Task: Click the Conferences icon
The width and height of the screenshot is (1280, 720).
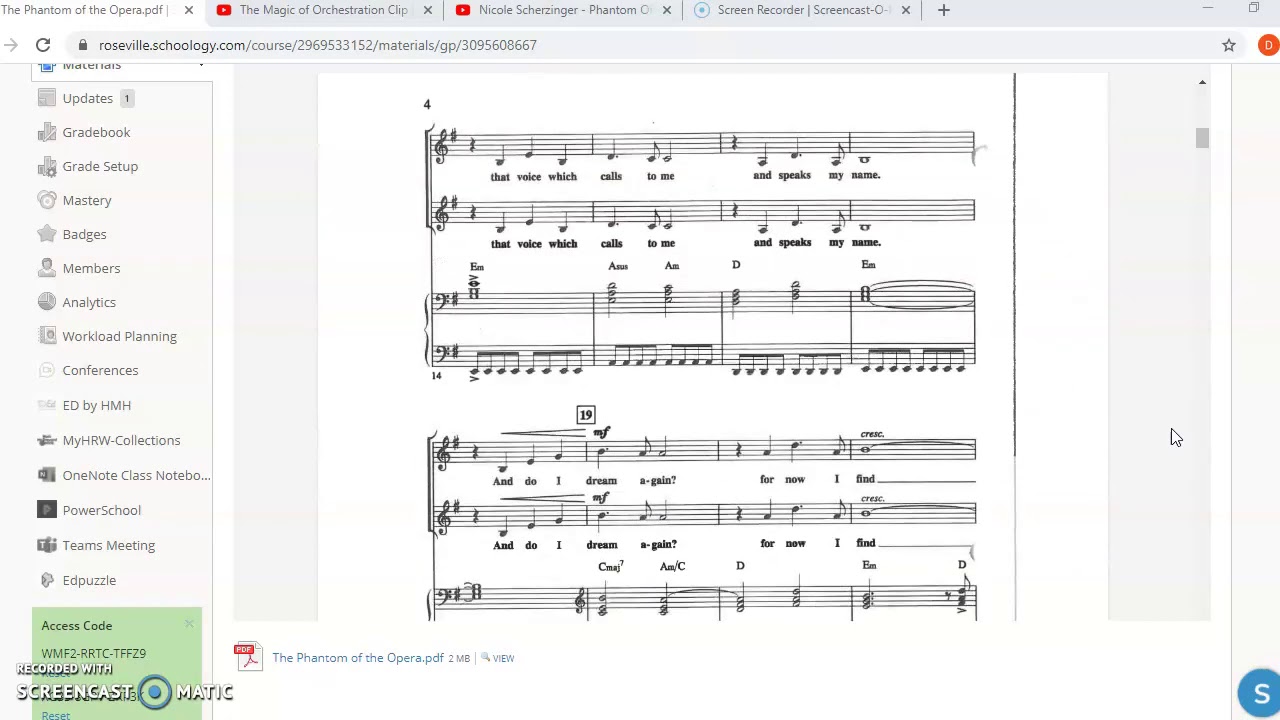Action: pyautogui.click(x=47, y=370)
